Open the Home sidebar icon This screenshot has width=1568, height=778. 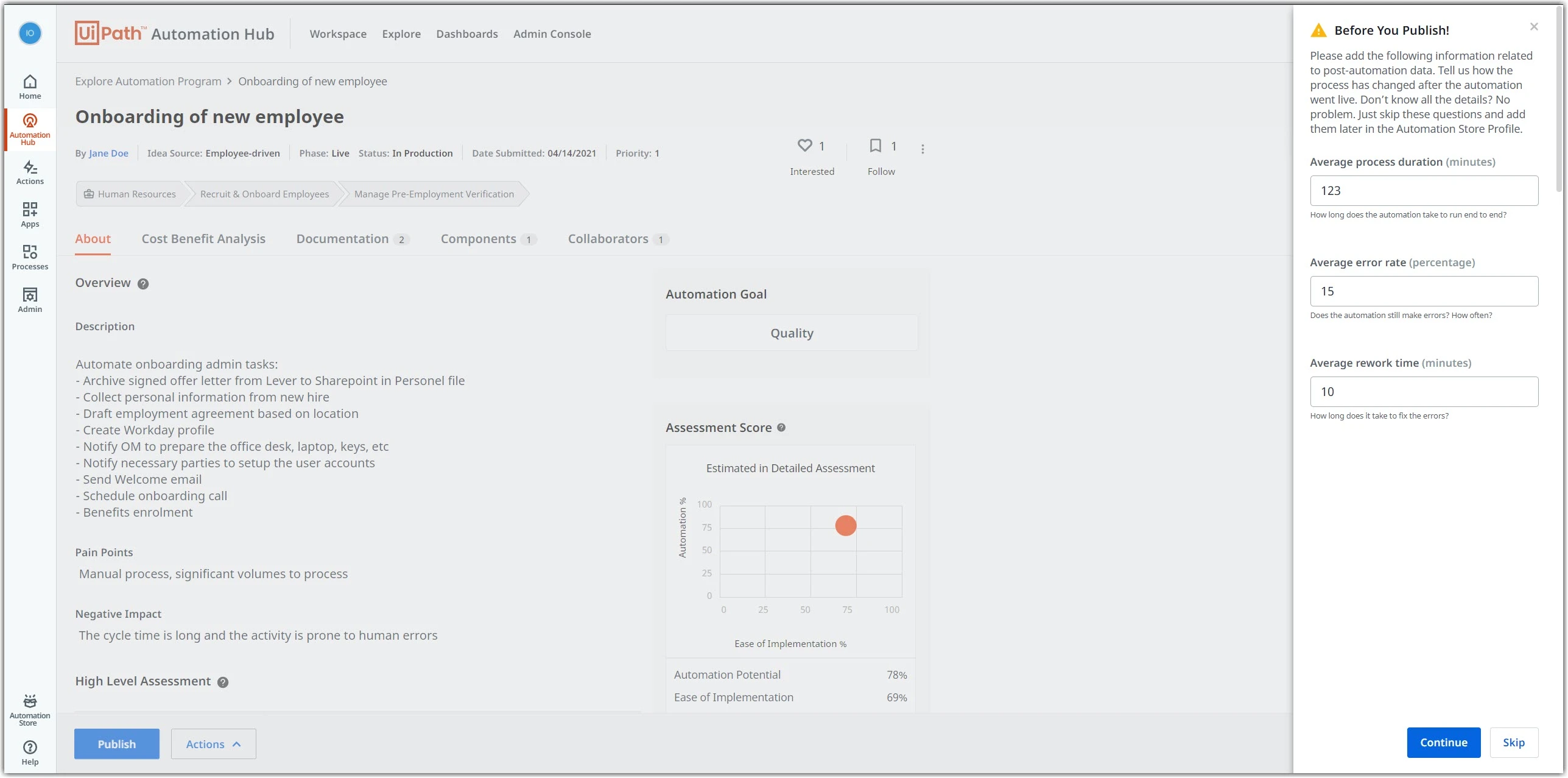coord(30,87)
